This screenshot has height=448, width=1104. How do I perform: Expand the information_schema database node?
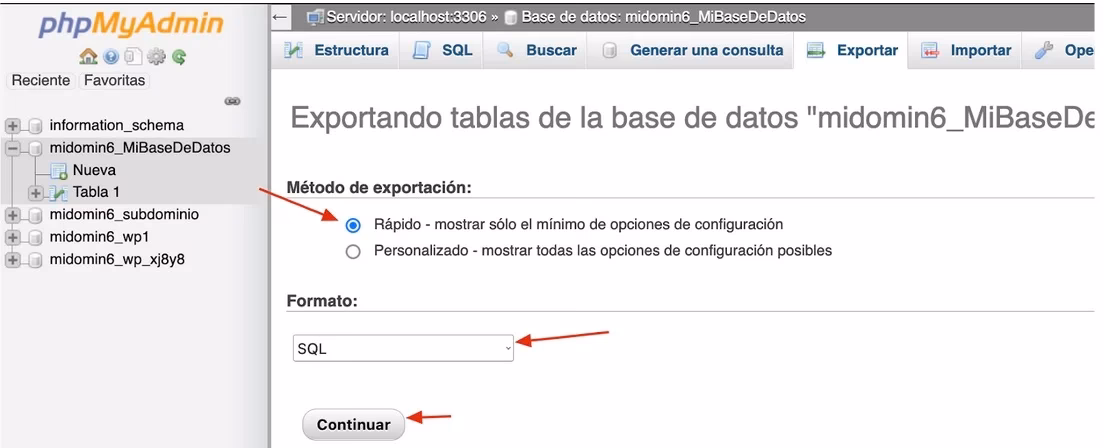[12, 126]
